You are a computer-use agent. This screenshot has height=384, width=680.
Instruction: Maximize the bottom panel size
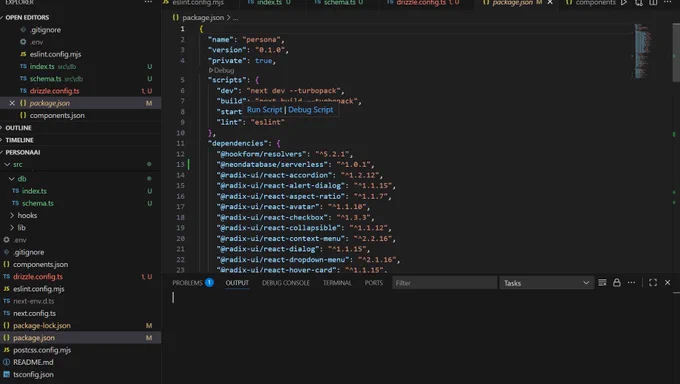[653, 283]
